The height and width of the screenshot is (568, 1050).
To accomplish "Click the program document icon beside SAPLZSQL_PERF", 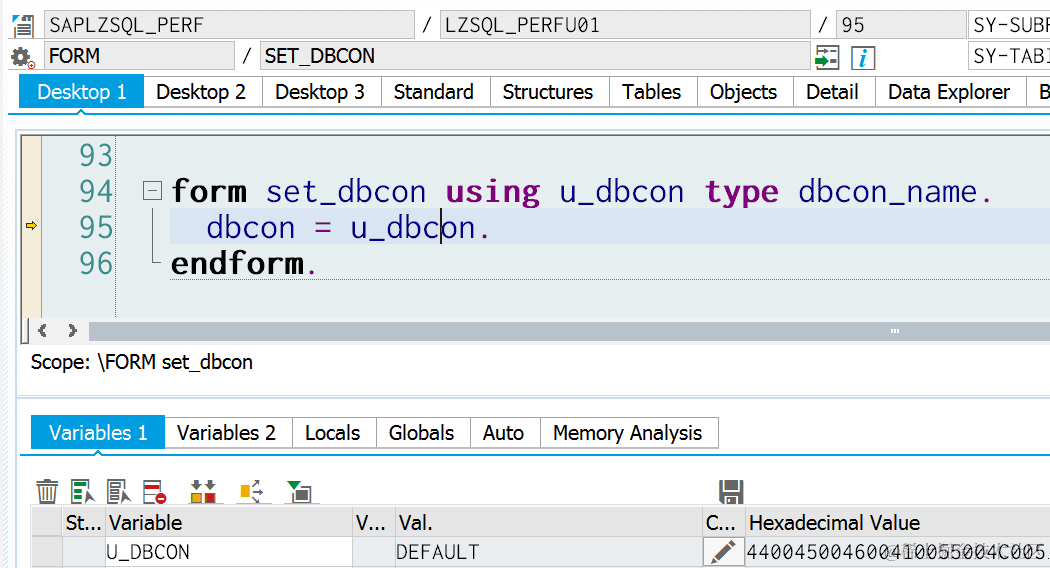I will coord(23,25).
